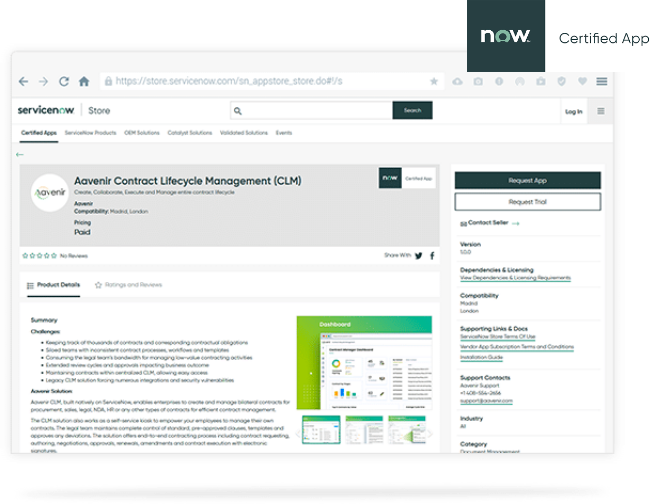Screen dimensions: 663x504
Task: Open the store menu icon beside Log In
Action: pos(600,111)
